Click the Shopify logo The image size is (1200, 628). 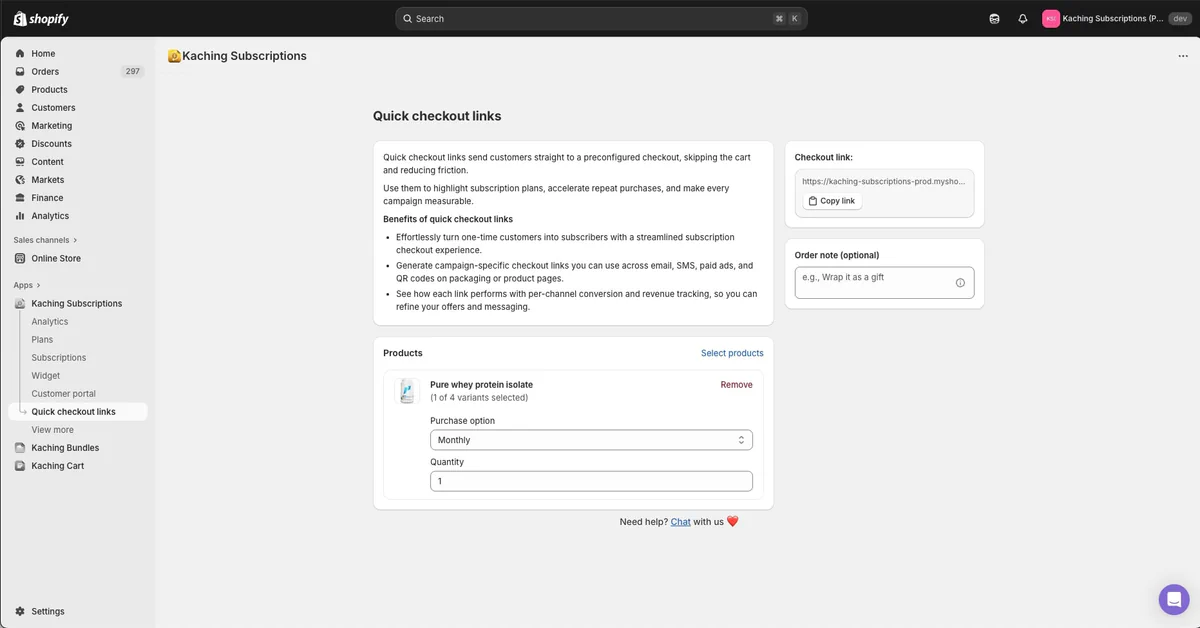click(x=41, y=18)
